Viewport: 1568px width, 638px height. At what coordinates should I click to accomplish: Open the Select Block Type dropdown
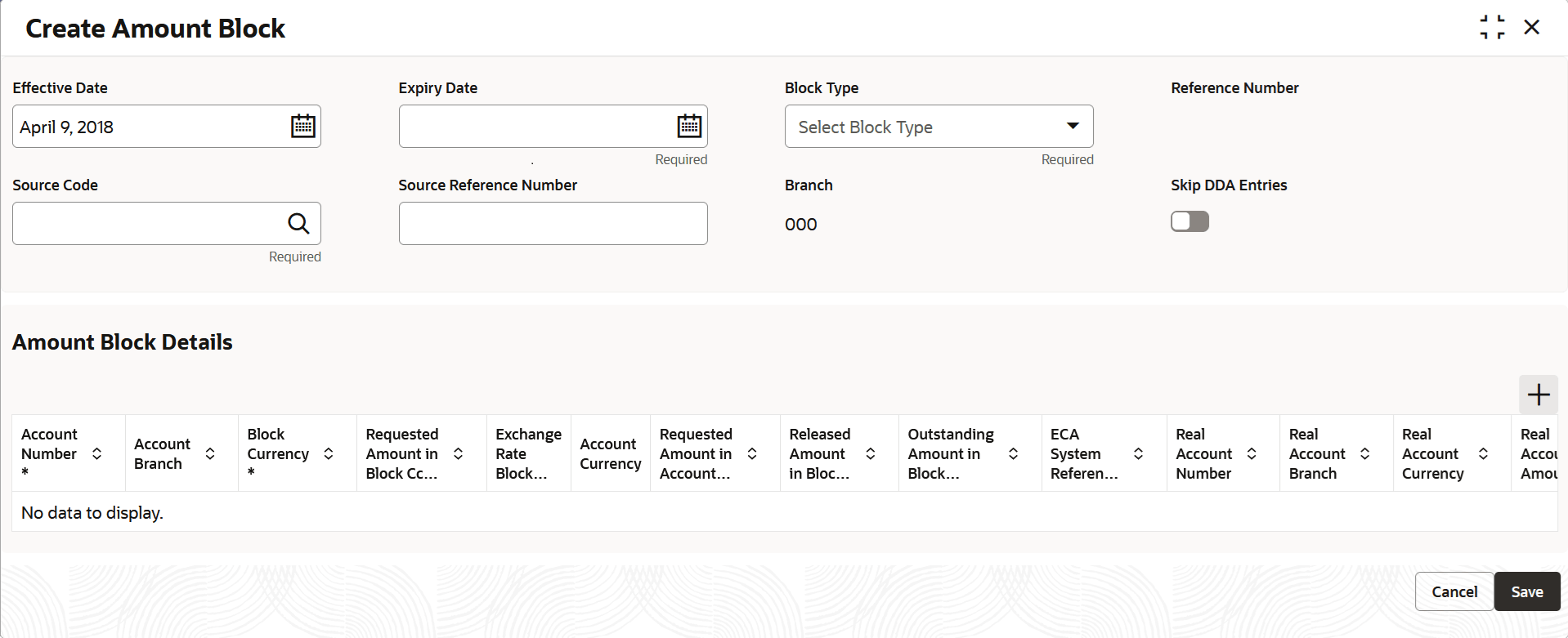point(939,127)
